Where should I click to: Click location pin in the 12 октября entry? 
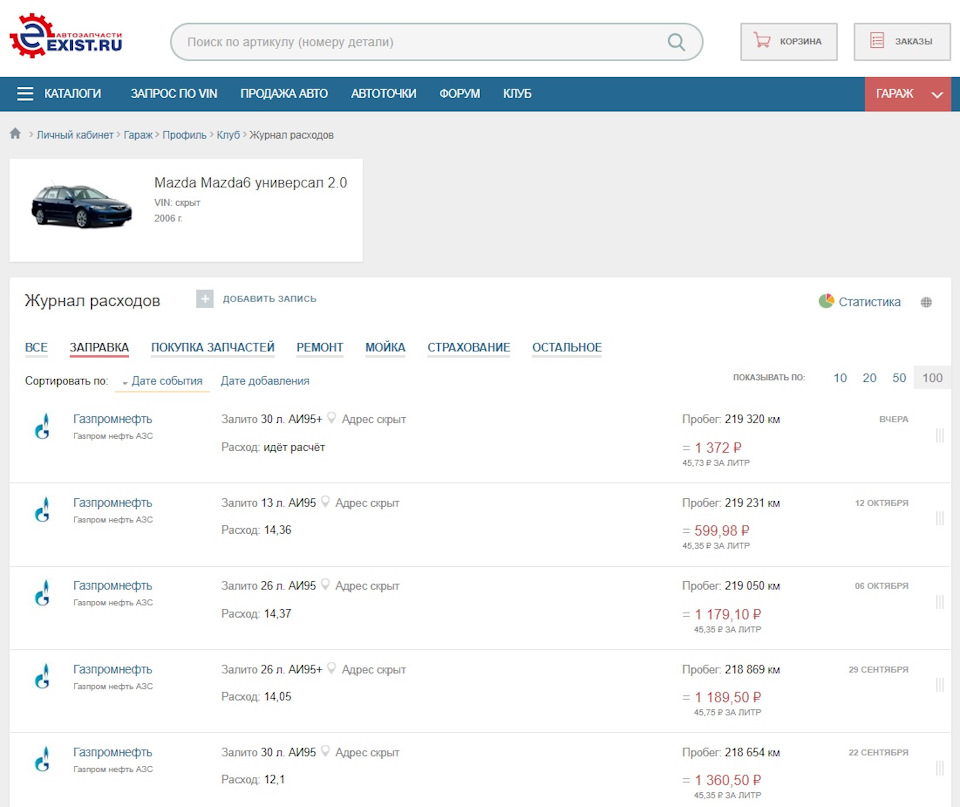[x=325, y=501]
